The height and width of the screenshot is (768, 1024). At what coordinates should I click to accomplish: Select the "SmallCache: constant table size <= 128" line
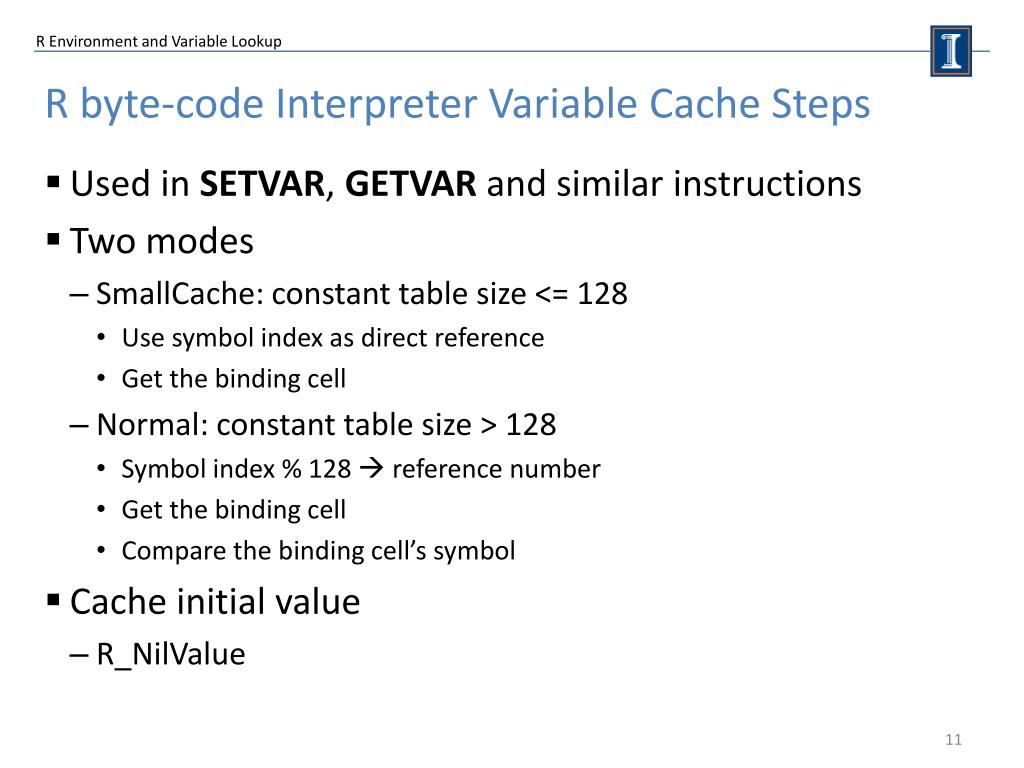coord(362,294)
